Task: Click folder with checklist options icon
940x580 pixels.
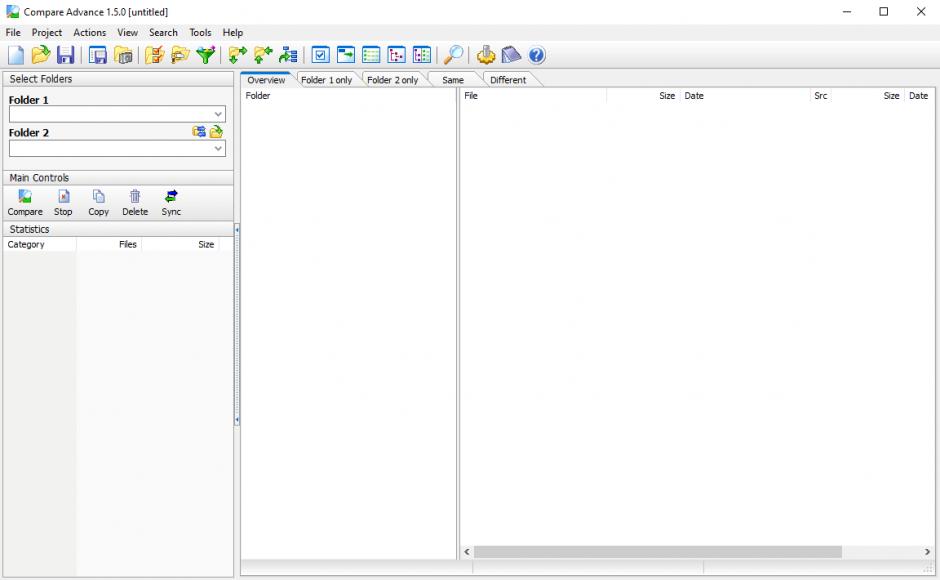Action: [155, 55]
